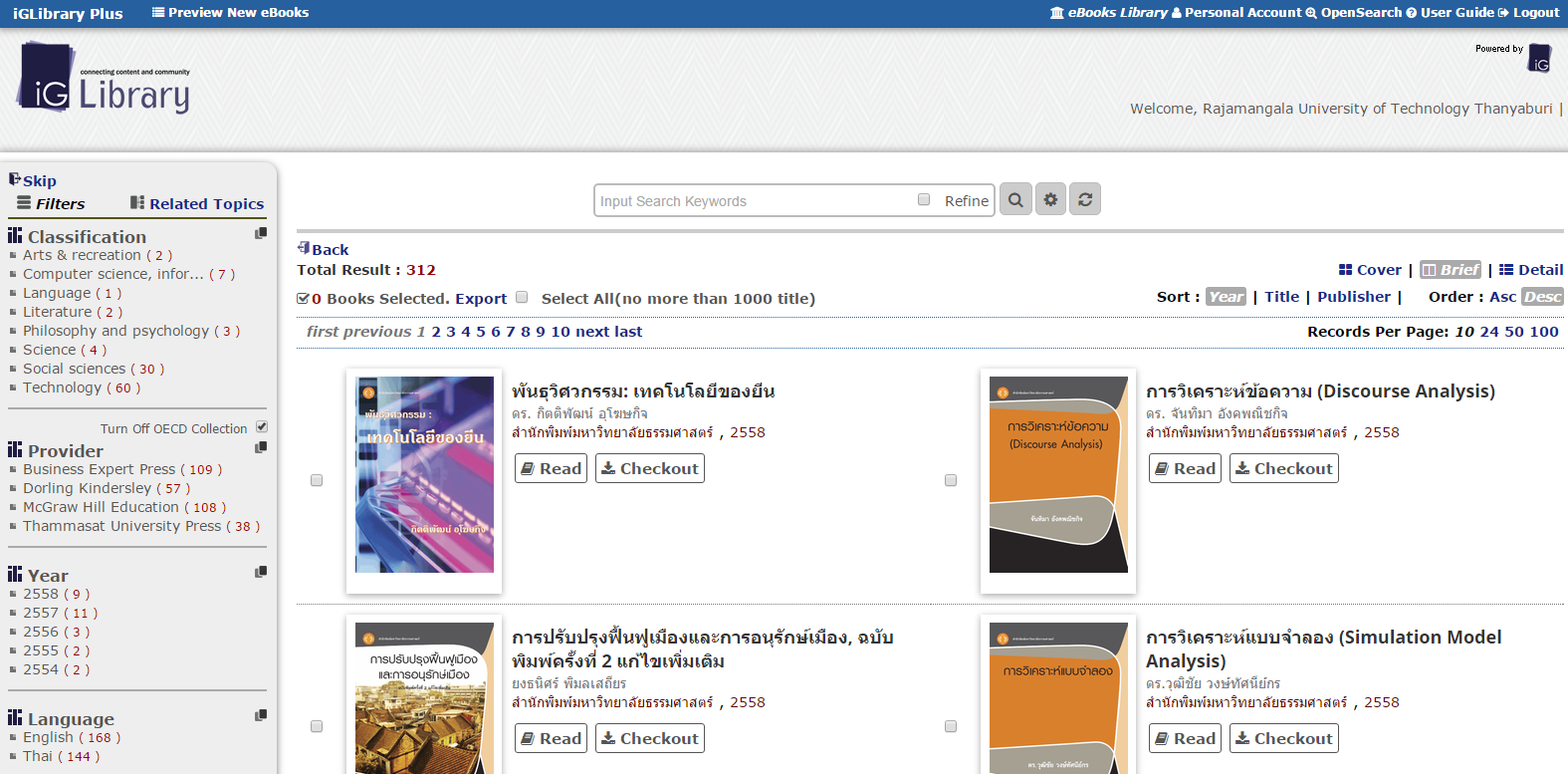
Task: Toggle the Refine search checkbox
Action: click(x=924, y=199)
